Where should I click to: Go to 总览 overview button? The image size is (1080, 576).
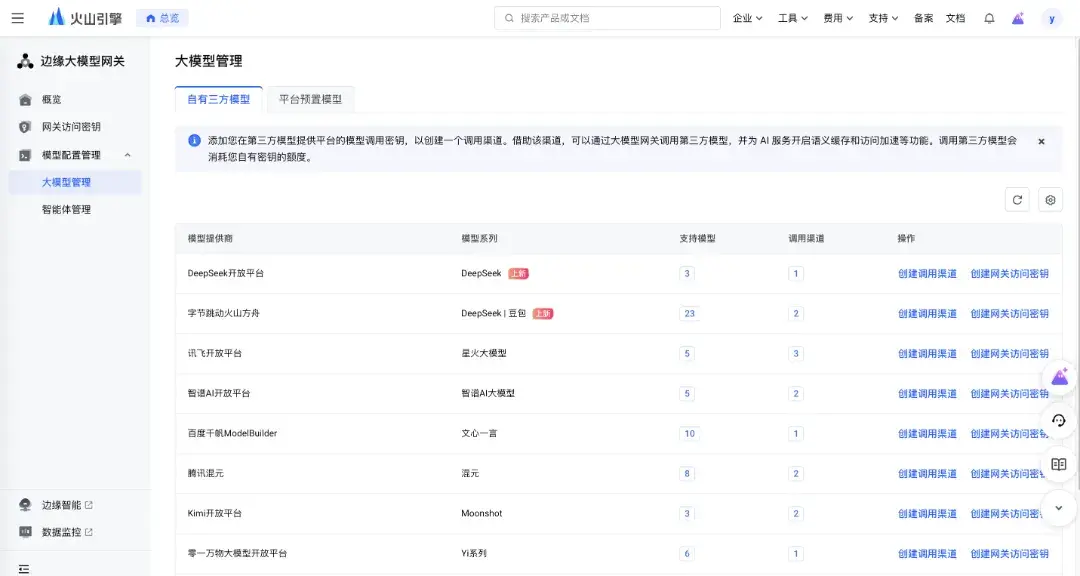[163, 18]
